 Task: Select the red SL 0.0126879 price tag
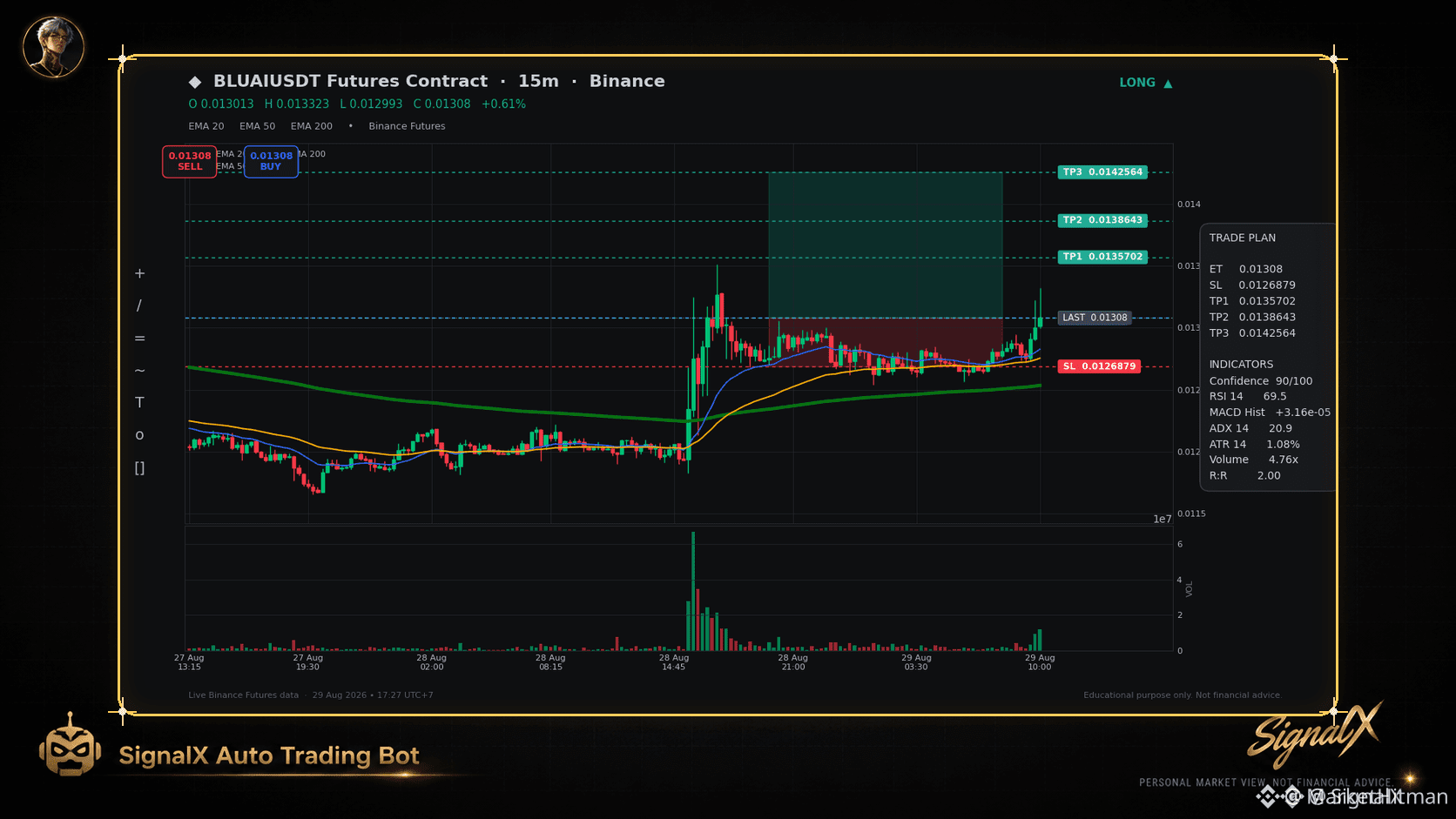pos(1099,366)
